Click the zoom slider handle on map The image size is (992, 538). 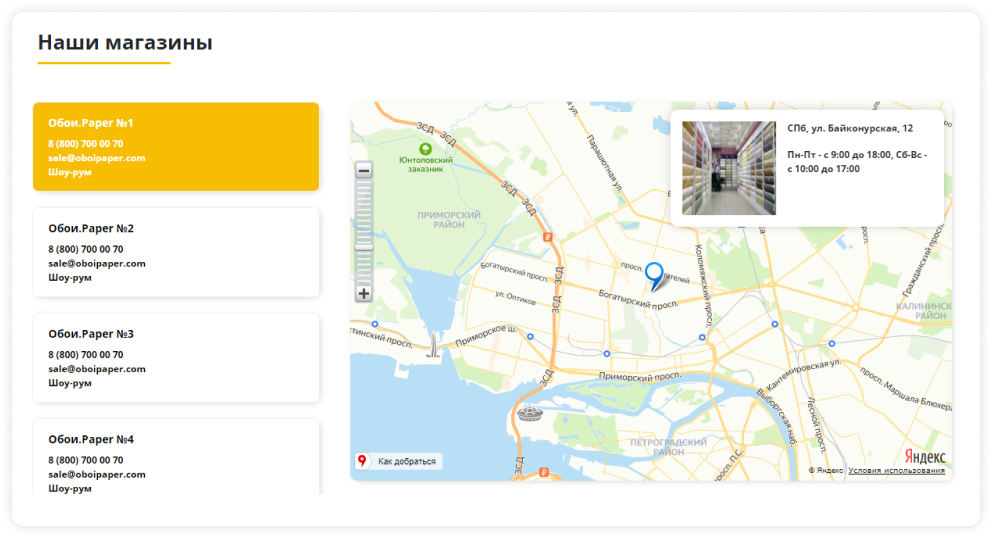coord(364,246)
